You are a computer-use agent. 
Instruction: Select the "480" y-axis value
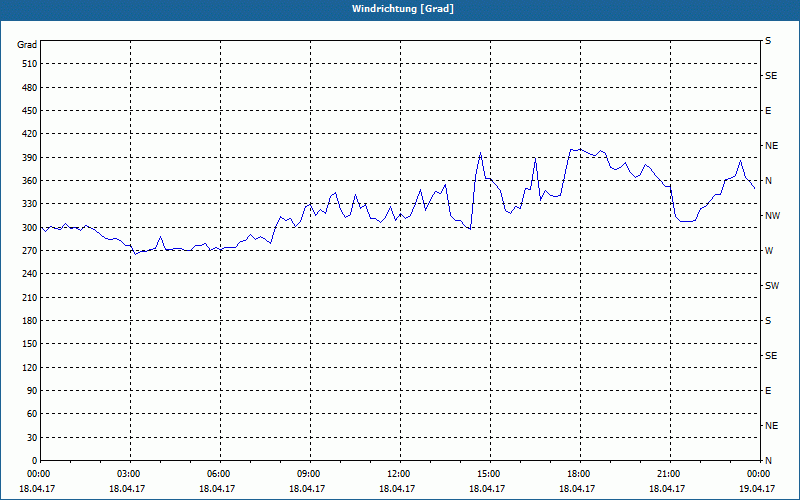pos(30,87)
